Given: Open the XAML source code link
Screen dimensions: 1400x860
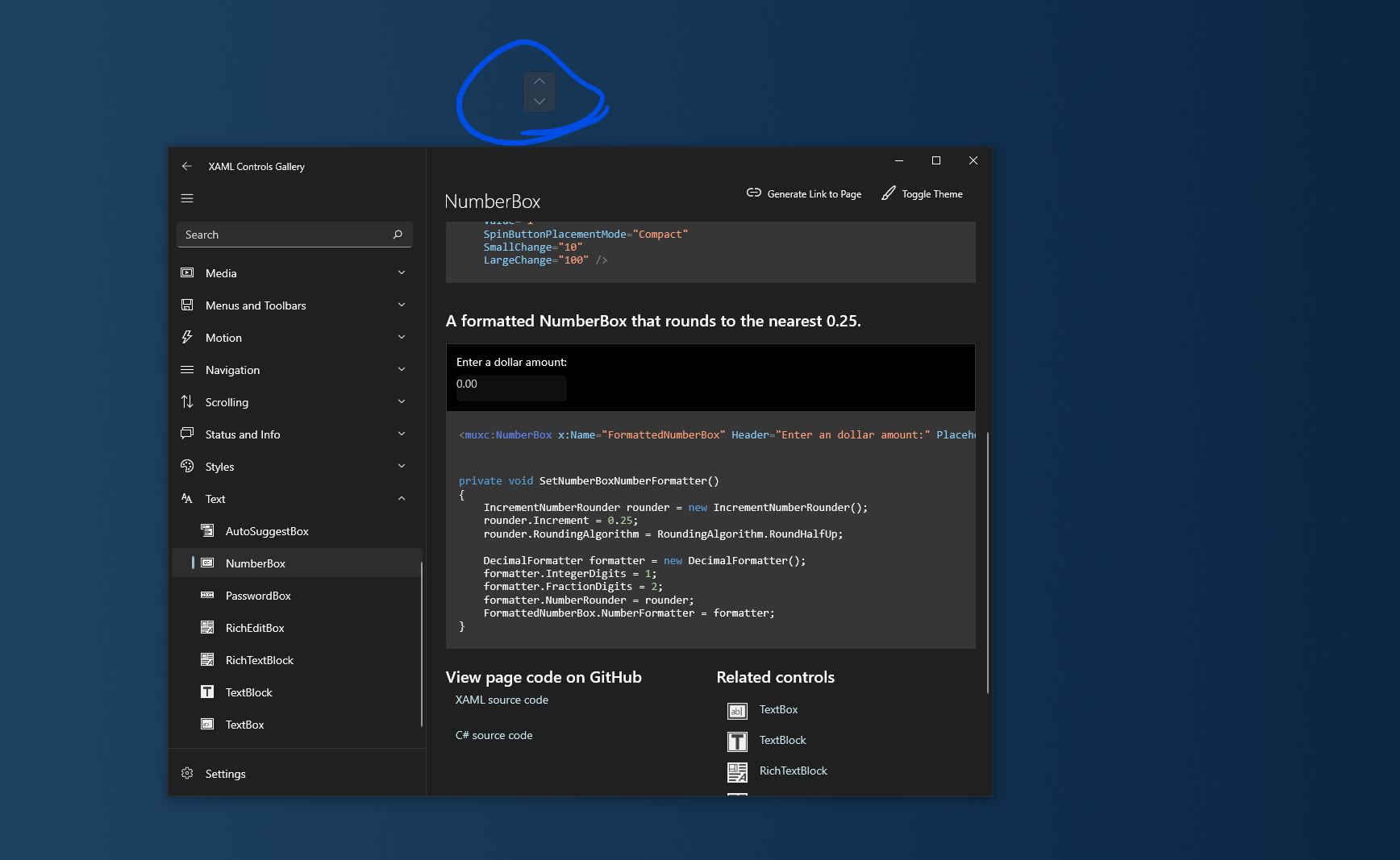Looking at the screenshot, I should coord(502,700).
